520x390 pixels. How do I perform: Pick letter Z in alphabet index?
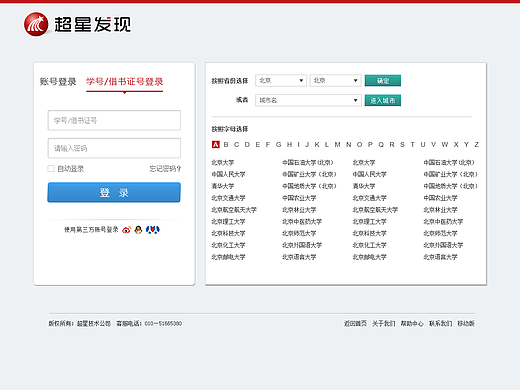(x=477, y=144)
